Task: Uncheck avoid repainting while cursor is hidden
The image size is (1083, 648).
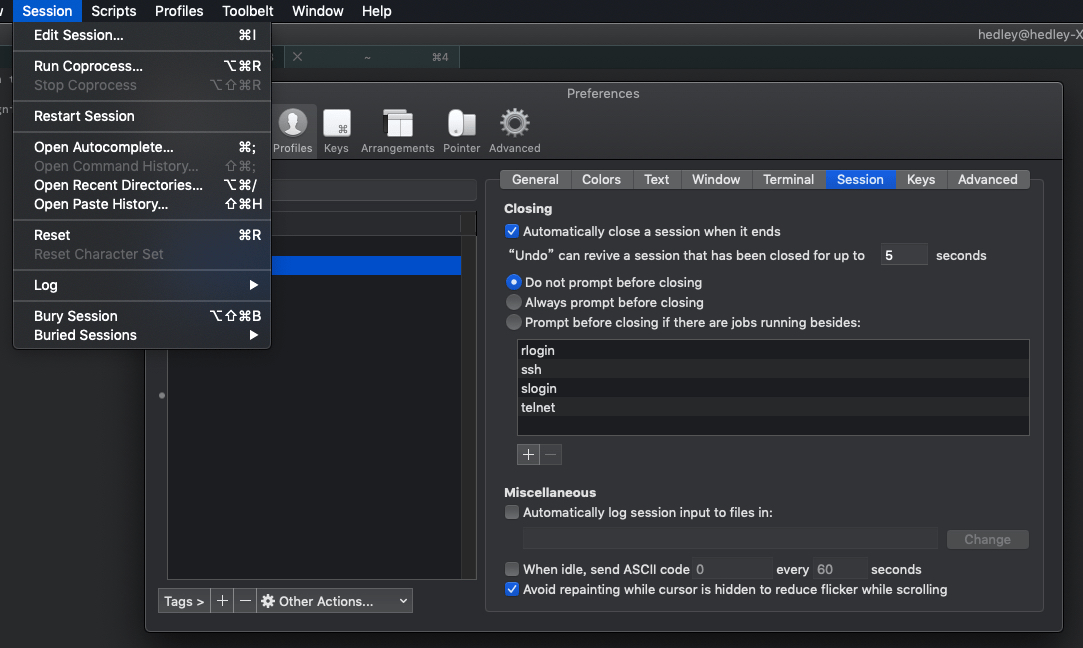Action: click(512, 589)
